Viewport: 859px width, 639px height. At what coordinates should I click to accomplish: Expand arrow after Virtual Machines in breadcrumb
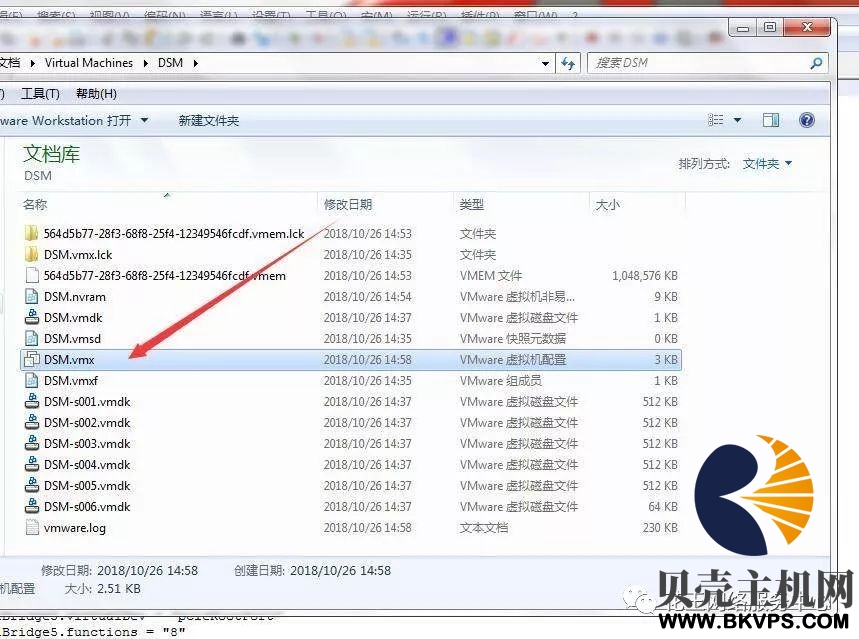click(146, 63)
